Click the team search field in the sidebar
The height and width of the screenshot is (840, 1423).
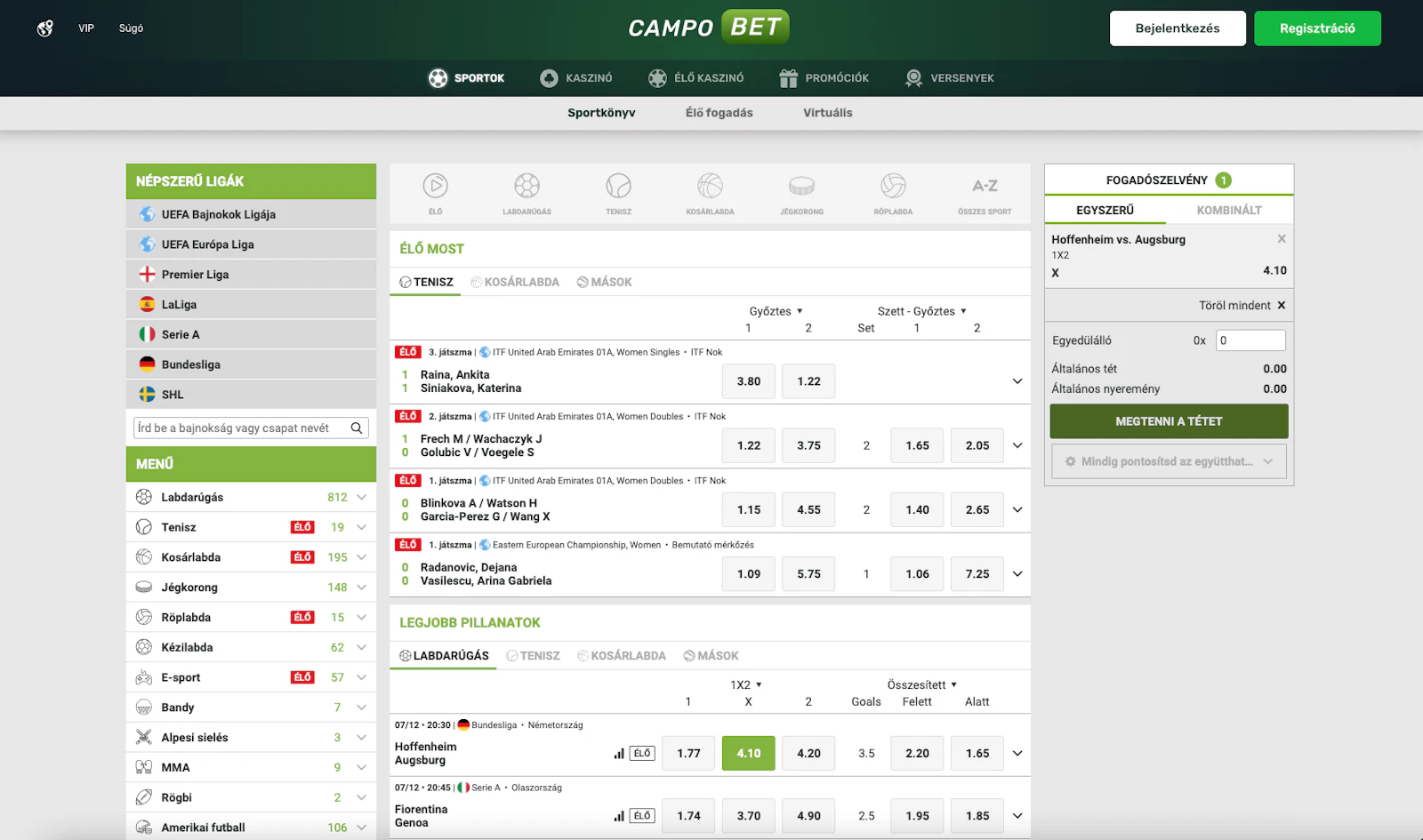click(x=240, y=428)
